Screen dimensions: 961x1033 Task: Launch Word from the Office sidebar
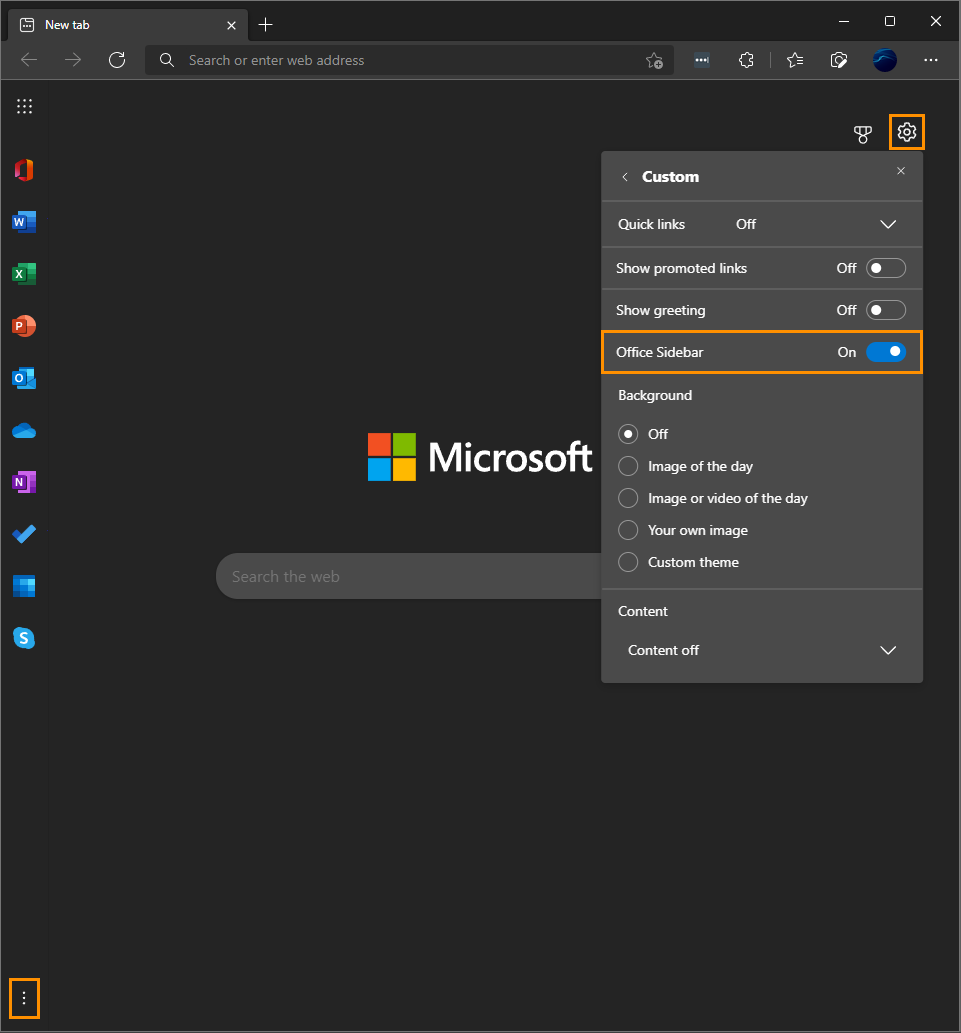(x=24, y=222)
